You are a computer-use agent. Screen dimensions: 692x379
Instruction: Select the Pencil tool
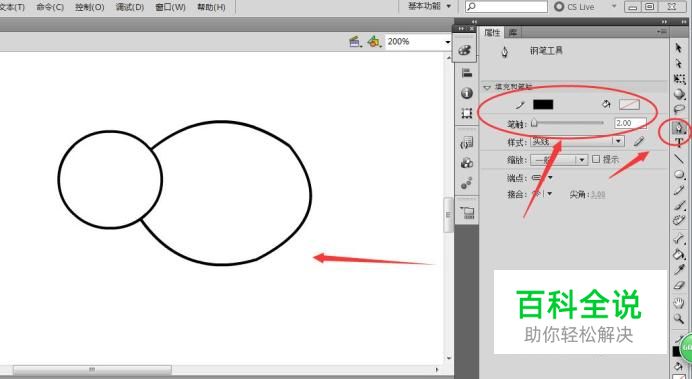(x=679, y=191)
